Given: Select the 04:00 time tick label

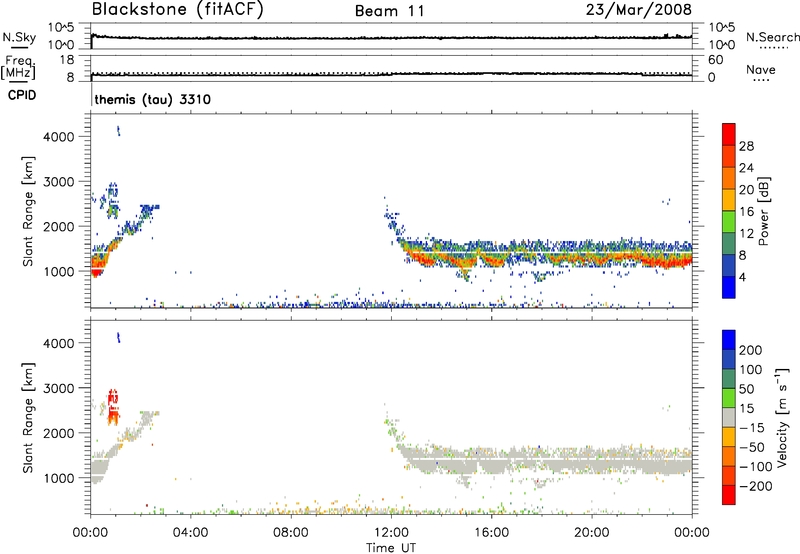Looking at the screenshot, I should (190, 533).
